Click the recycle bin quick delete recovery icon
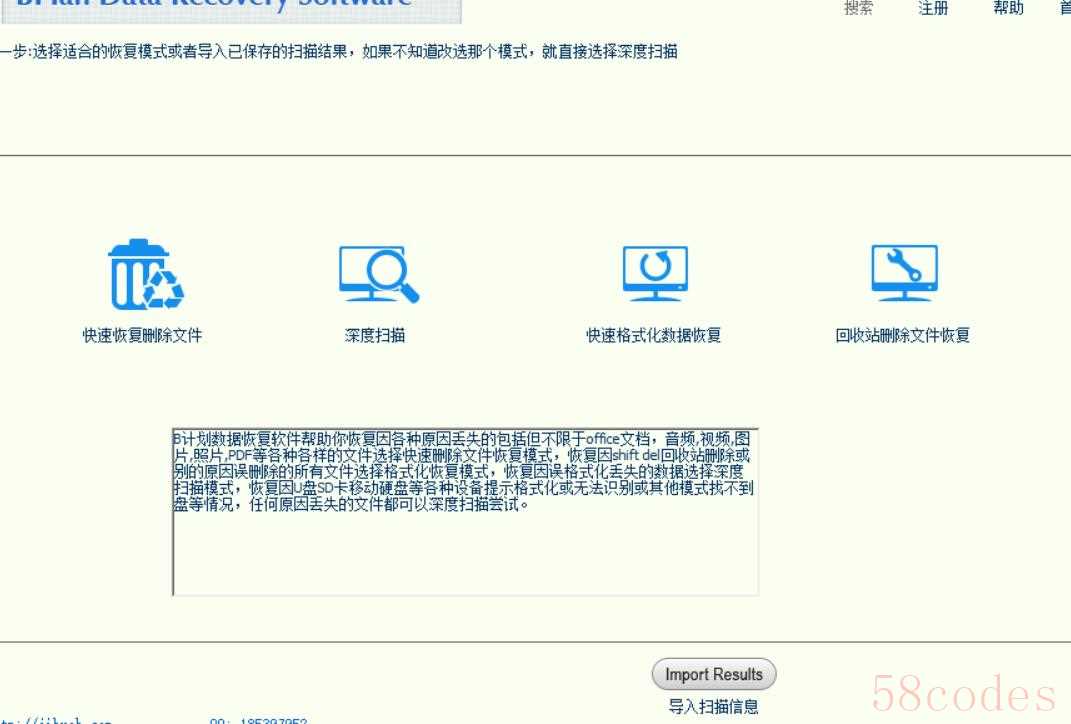 145,274
